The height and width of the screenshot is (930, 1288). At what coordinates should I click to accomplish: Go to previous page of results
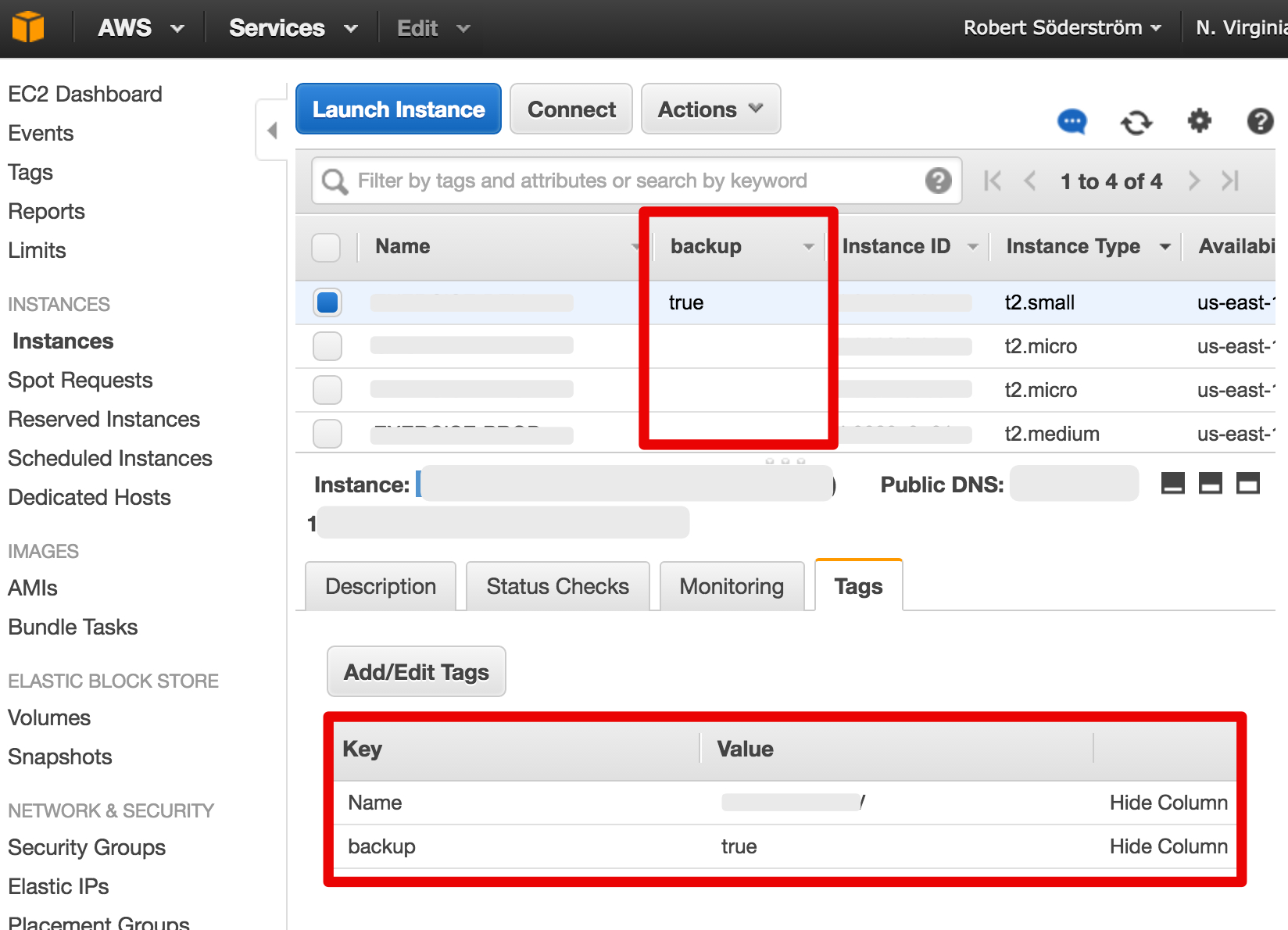[x=1030, y=181]
